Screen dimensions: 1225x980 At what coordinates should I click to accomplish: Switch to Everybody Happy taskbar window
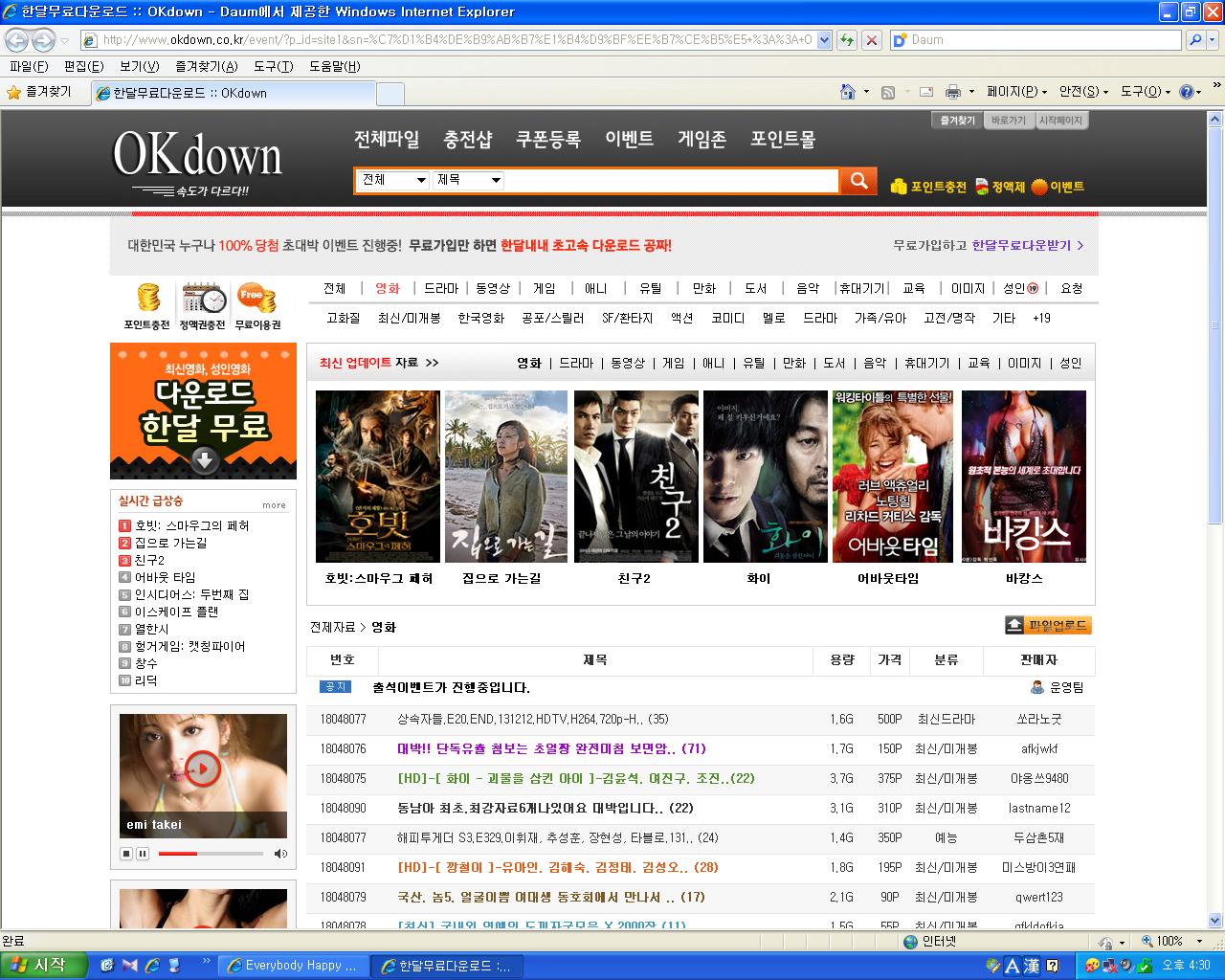(x=291, y=966)
